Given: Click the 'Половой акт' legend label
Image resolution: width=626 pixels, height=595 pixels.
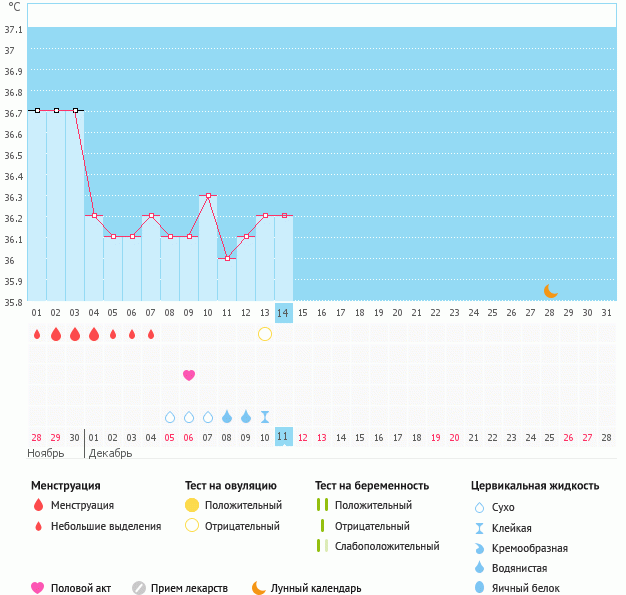Looking at the screenshot, I should 84,588.
